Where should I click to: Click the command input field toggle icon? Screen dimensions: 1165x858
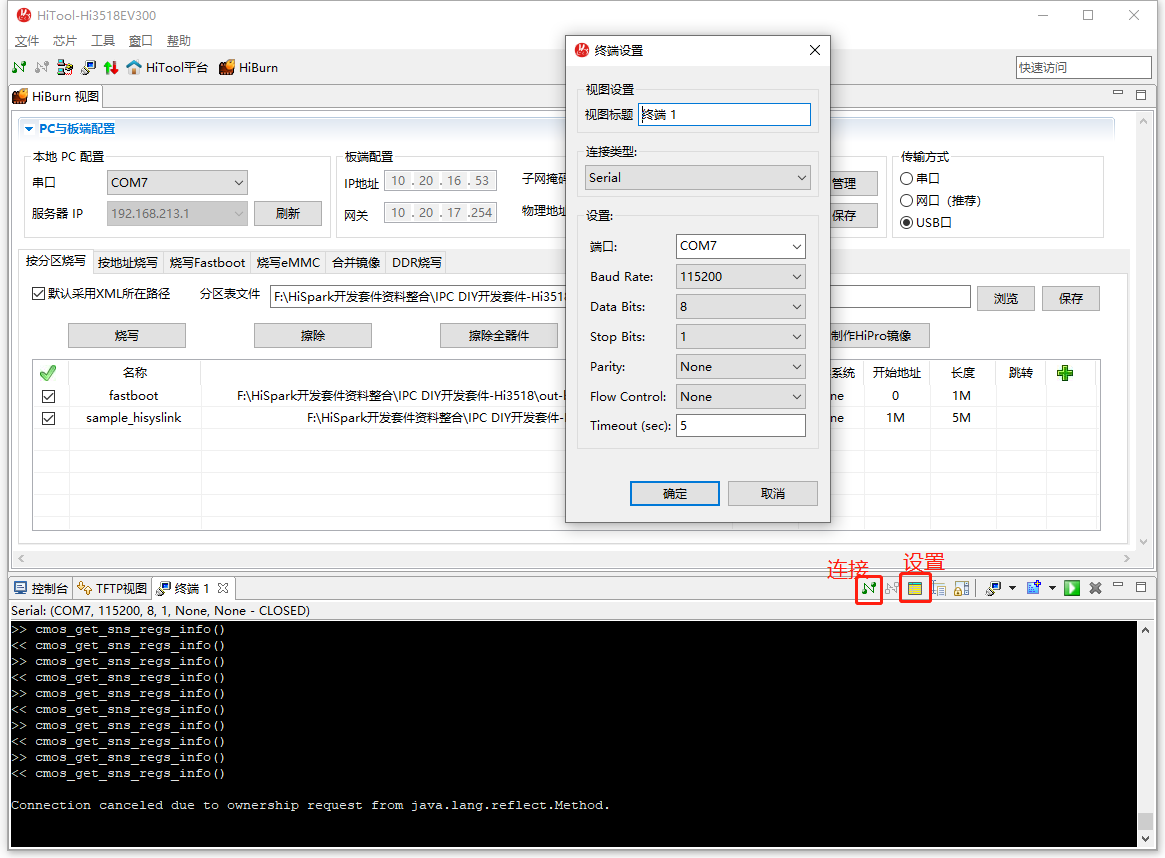click(x=939, y=589)
